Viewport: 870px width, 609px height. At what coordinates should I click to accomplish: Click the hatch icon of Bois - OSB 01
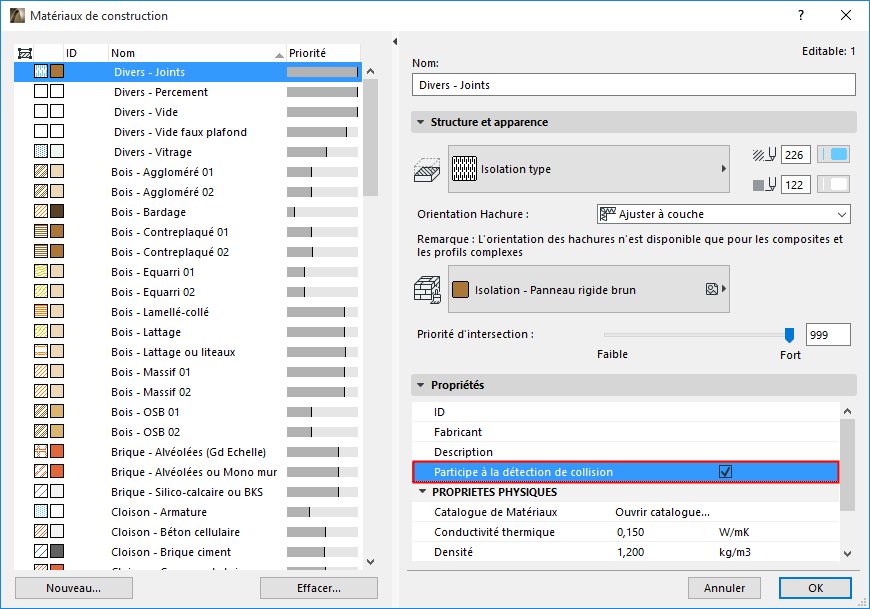pos(41,411)
